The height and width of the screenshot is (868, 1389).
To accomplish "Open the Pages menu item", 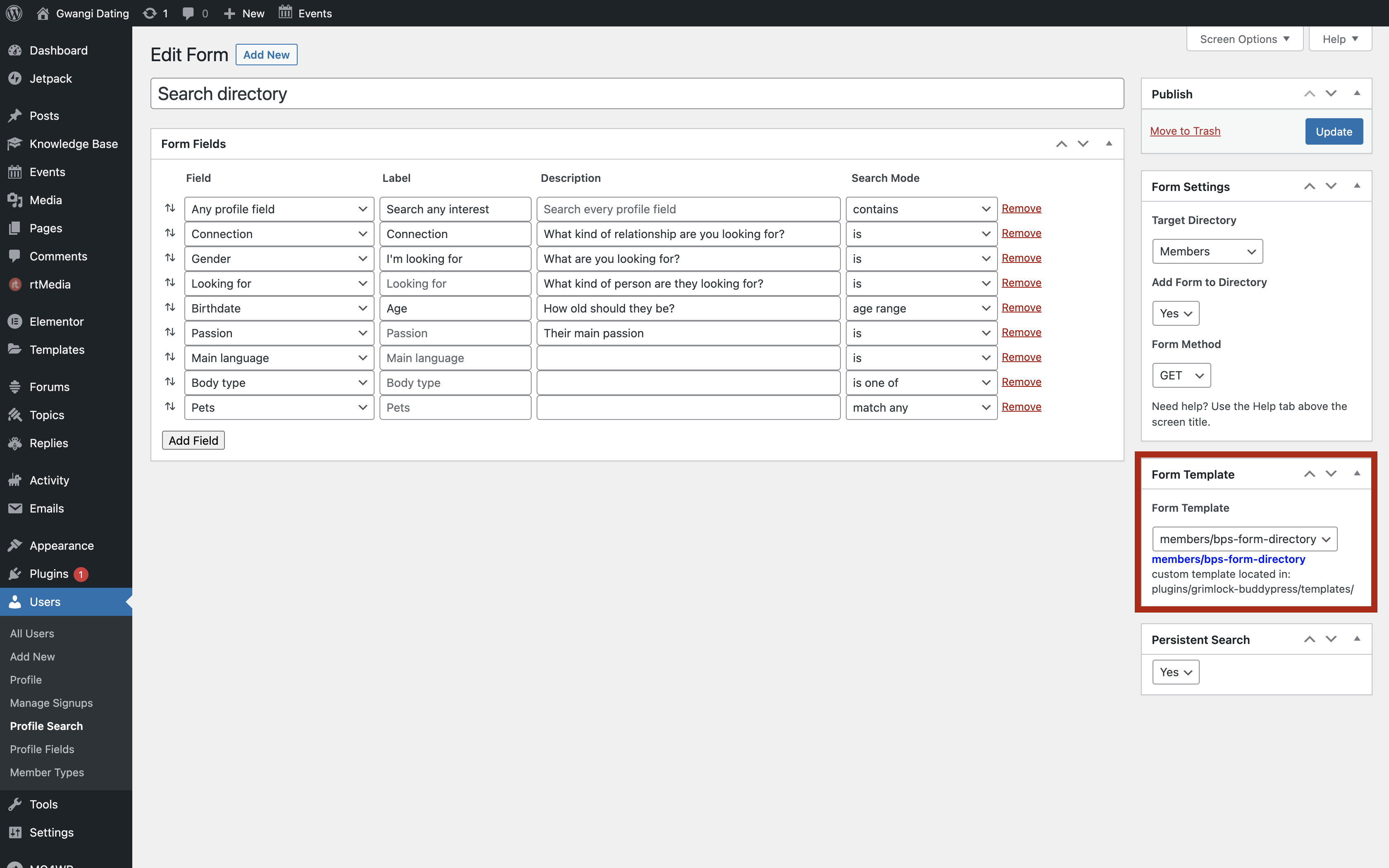I will pos(46,229).
